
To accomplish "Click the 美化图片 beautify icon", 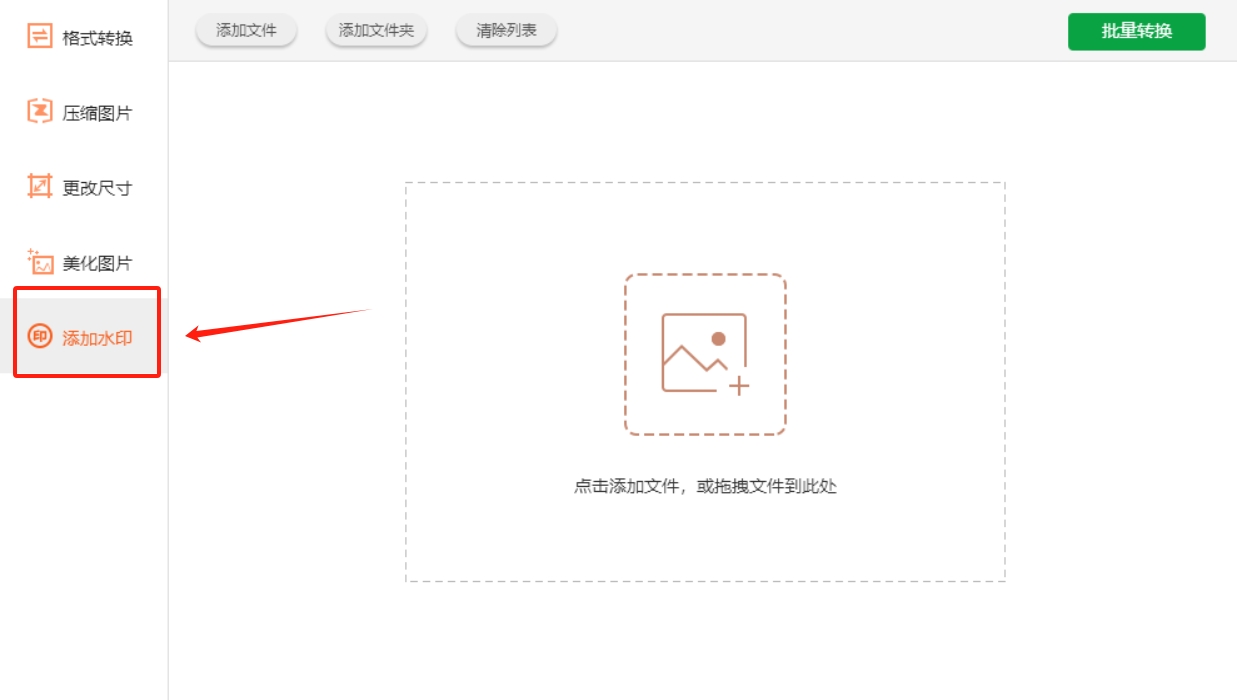I will [x=39, y=262].
